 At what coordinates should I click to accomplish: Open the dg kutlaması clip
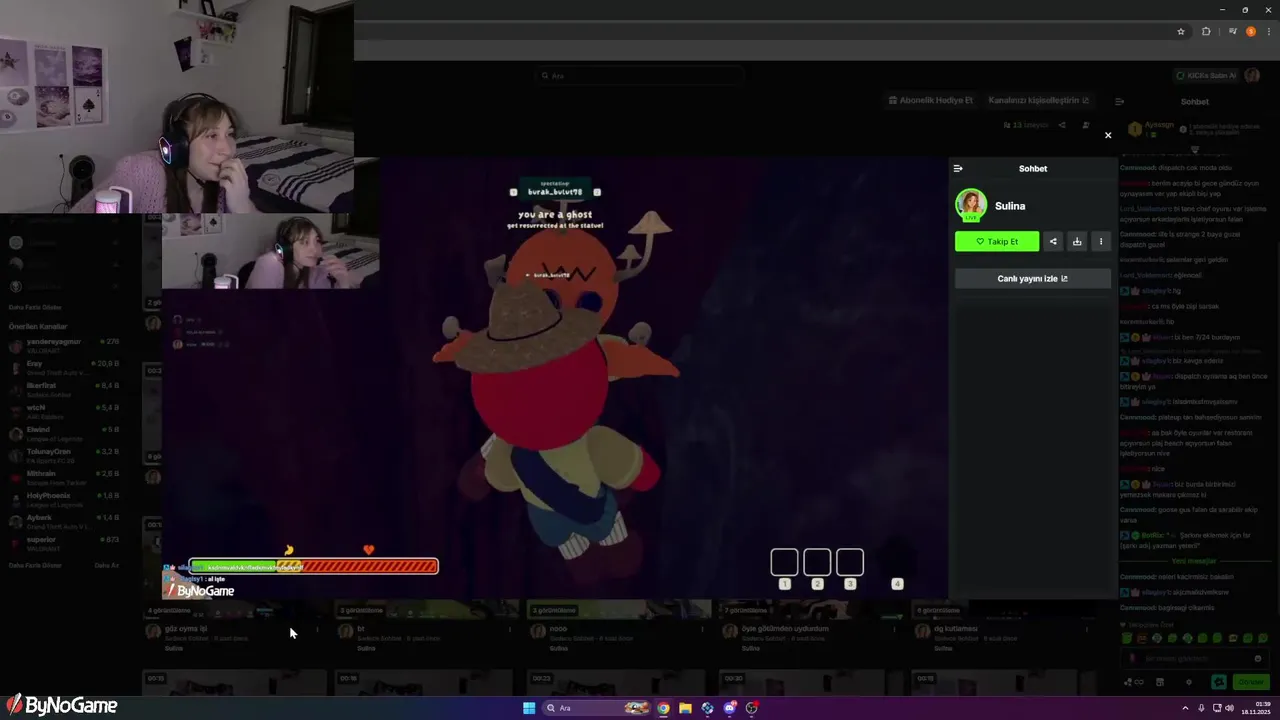click(x=956, y=629)
